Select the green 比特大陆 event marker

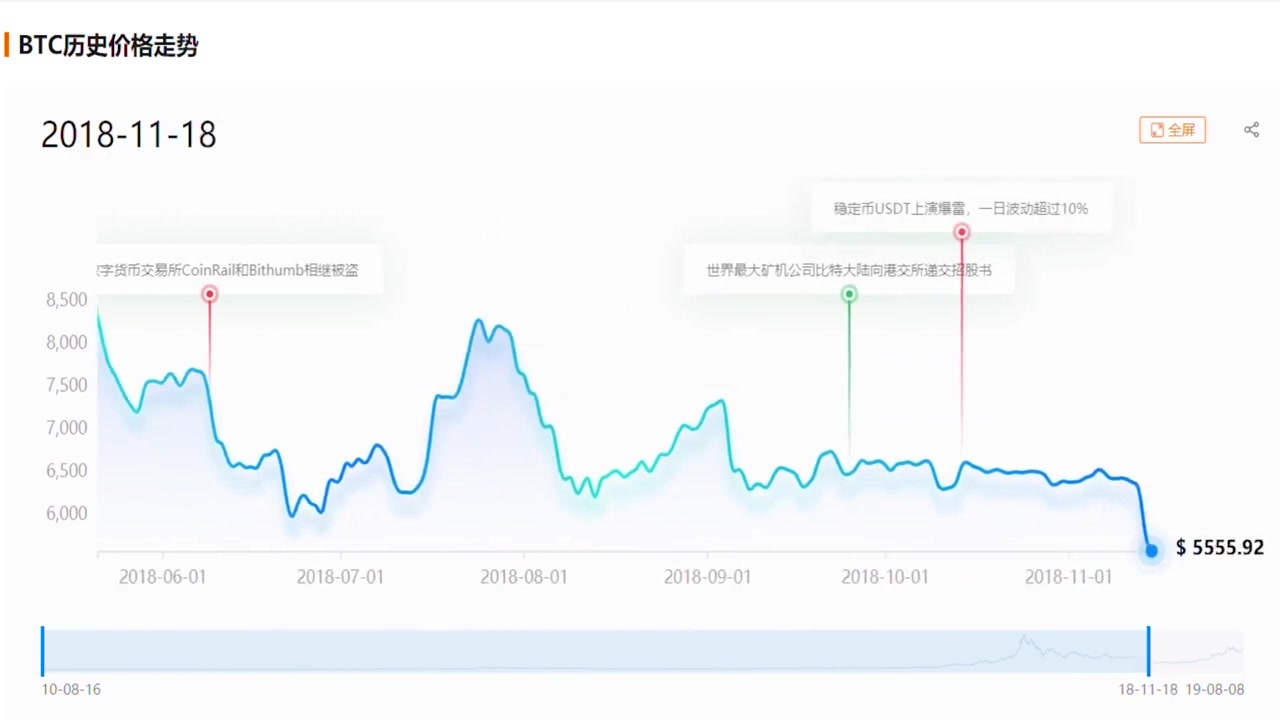[849, 294]
